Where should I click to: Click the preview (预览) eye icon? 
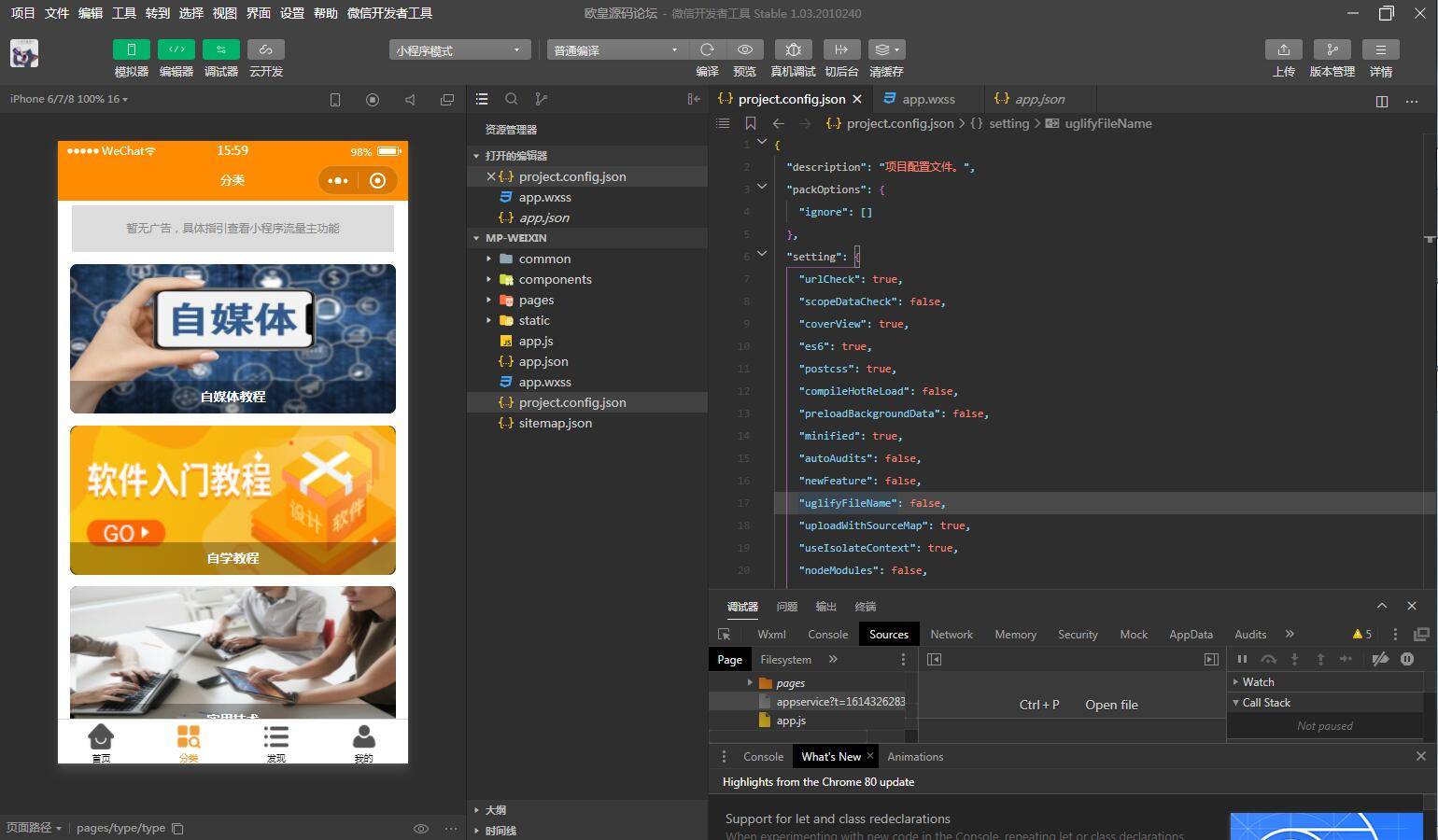[x=744, y=49]
